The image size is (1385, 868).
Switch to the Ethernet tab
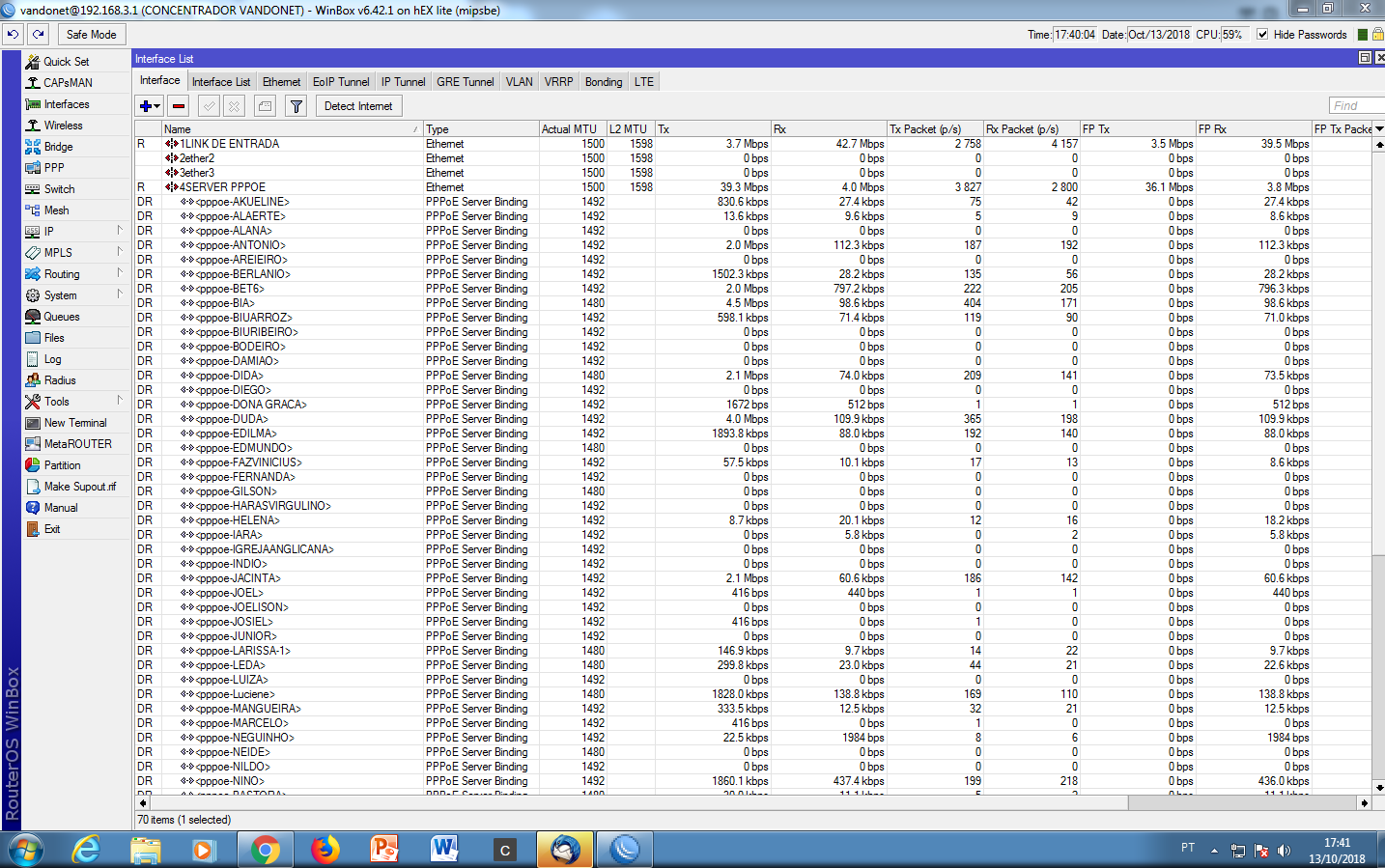(281, 82)
